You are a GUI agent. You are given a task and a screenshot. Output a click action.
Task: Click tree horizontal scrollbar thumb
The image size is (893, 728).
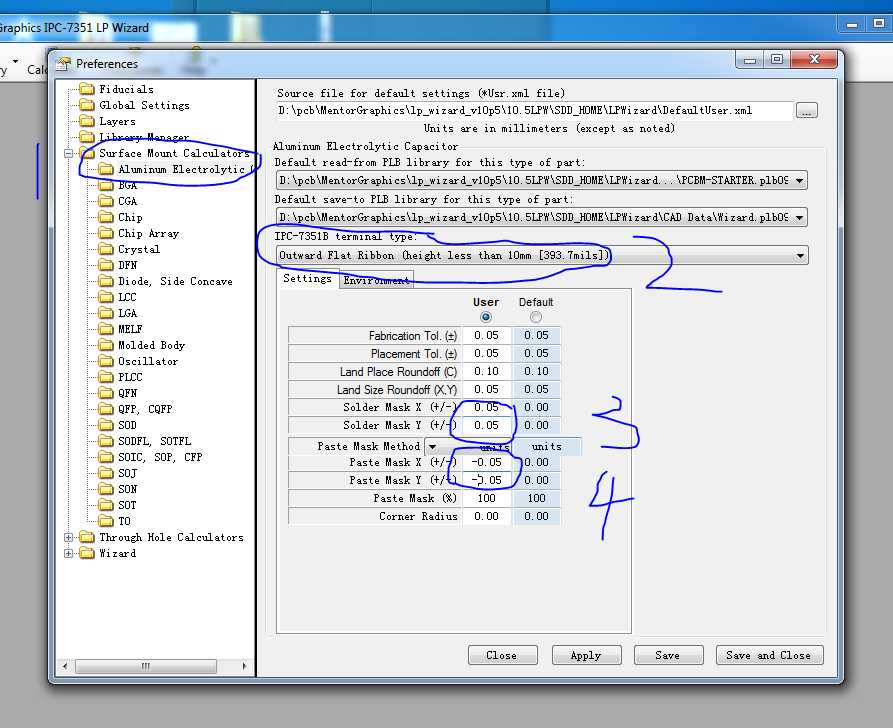(146, 666)
